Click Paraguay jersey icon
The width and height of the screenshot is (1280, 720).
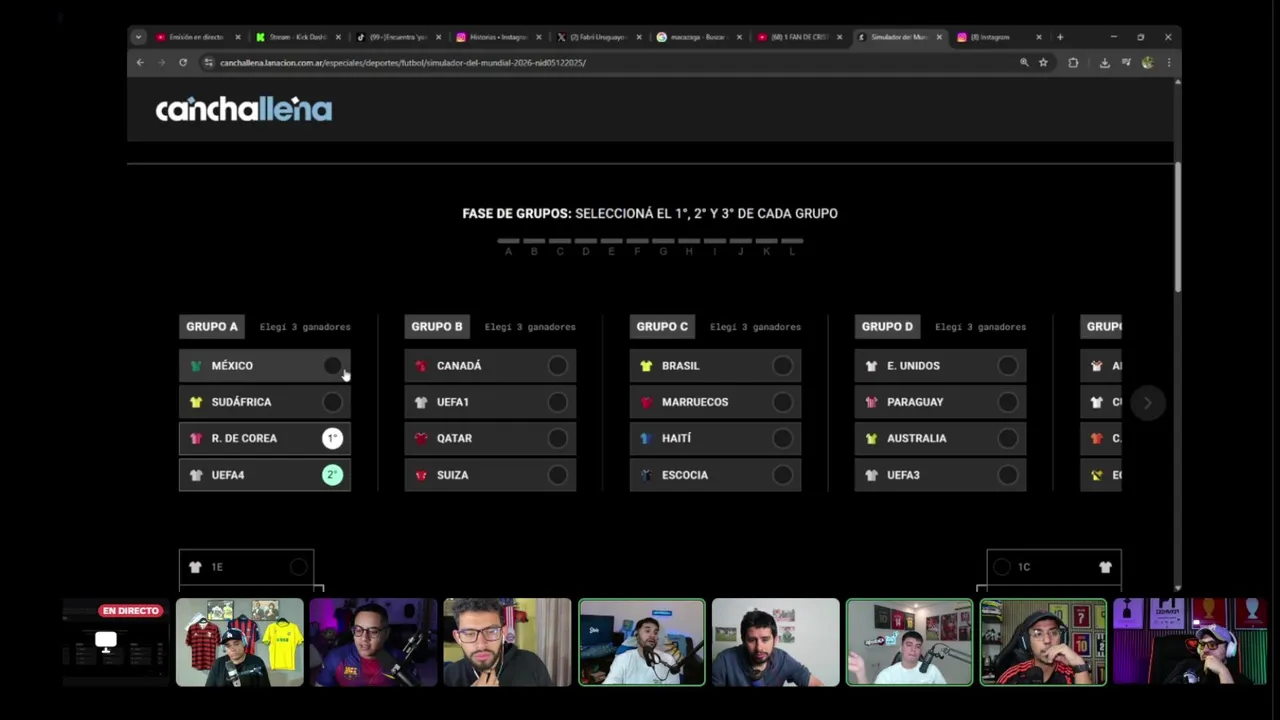[871, 402]
